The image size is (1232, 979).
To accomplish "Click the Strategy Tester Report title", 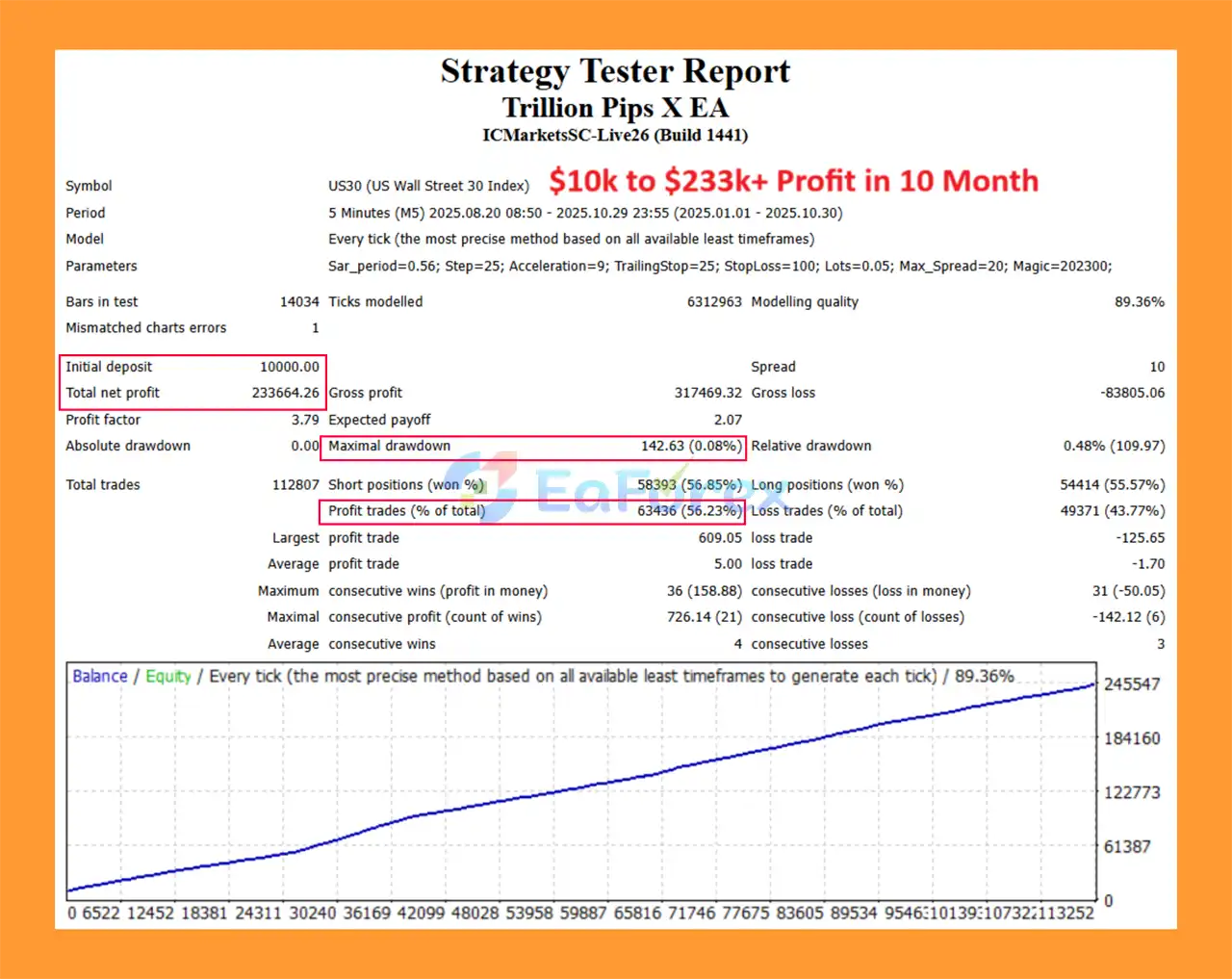I will (x=615, y=70).
